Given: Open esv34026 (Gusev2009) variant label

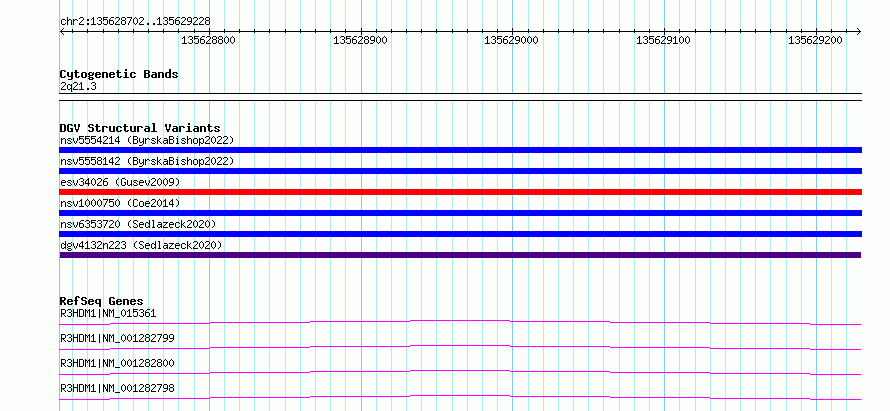Looking at the screenshot, I should click(120, 182).
